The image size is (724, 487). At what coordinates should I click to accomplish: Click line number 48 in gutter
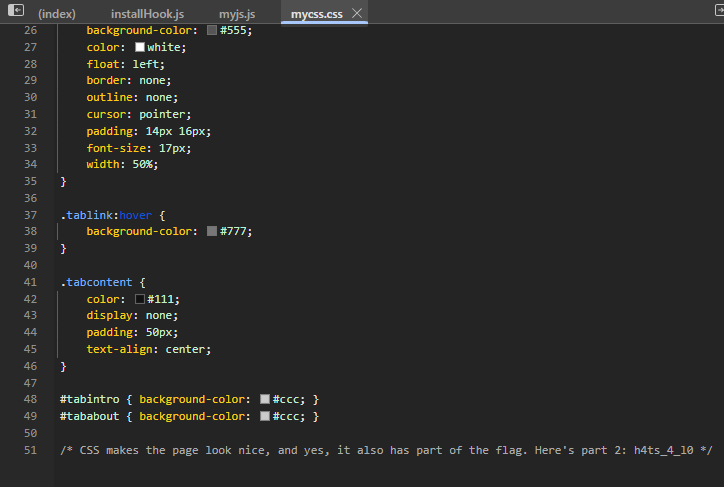click(30, 399)
